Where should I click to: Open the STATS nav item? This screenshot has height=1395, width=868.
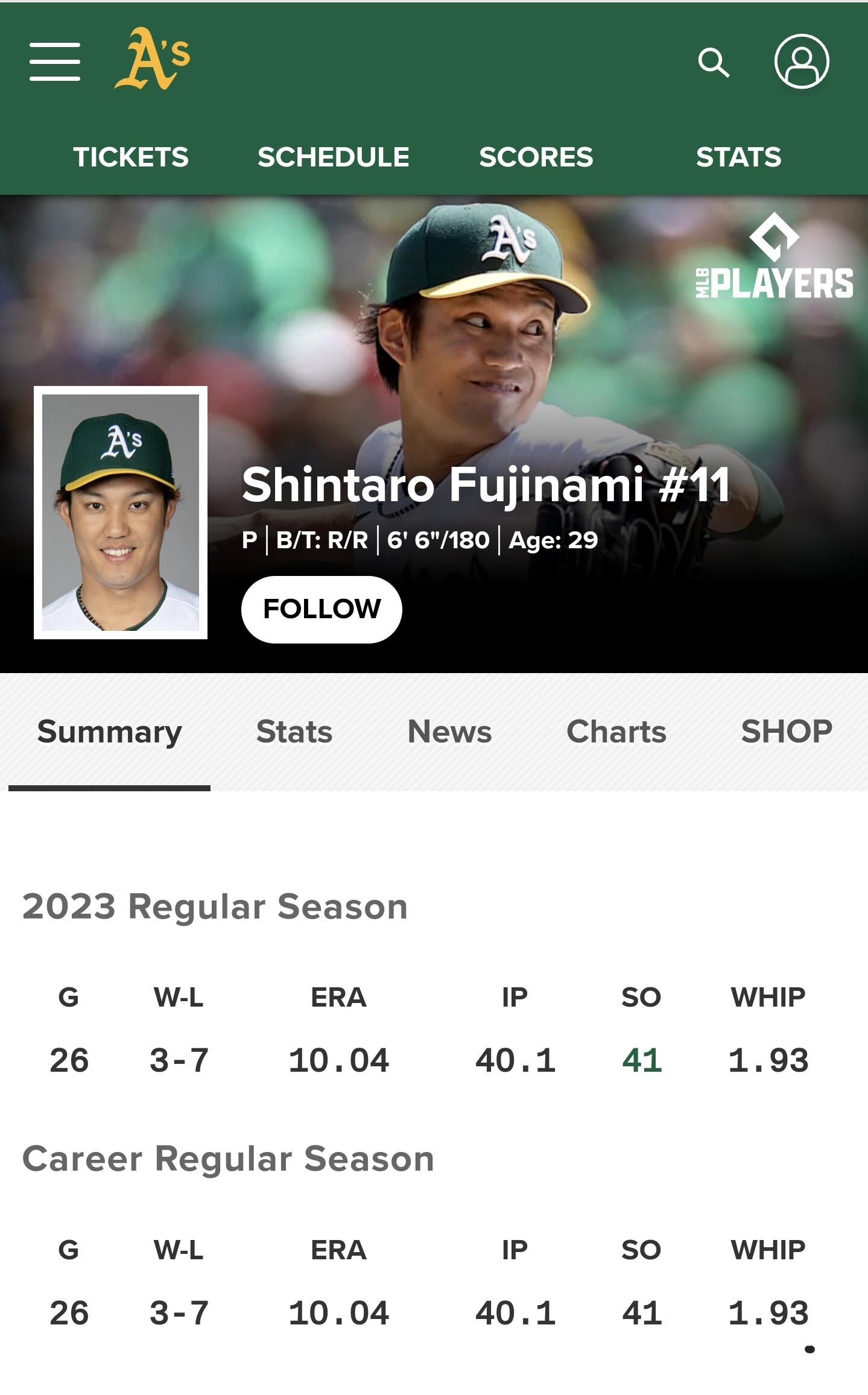[x=739, y=157]
